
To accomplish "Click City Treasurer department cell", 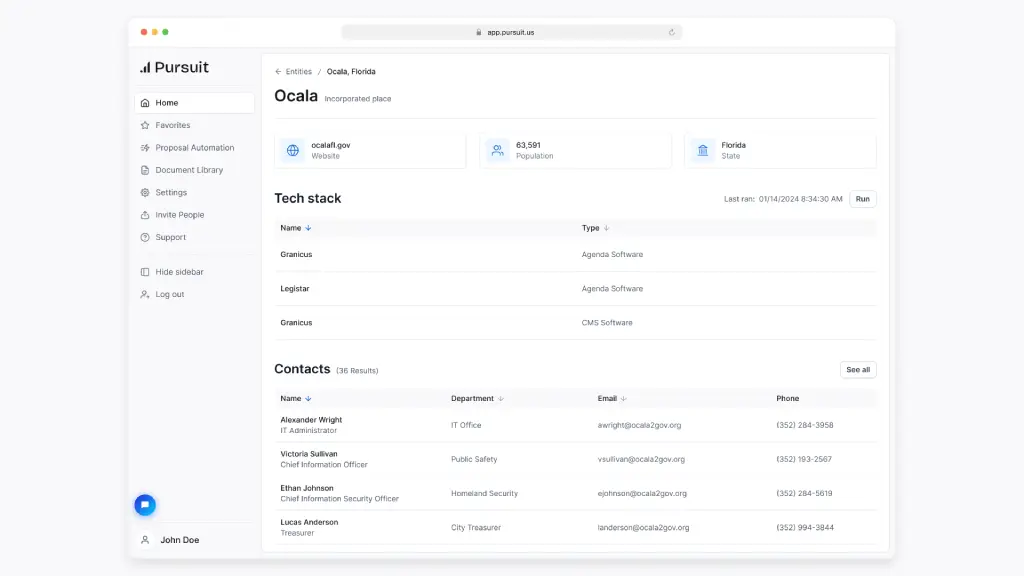I will click(x=475, y=528).
